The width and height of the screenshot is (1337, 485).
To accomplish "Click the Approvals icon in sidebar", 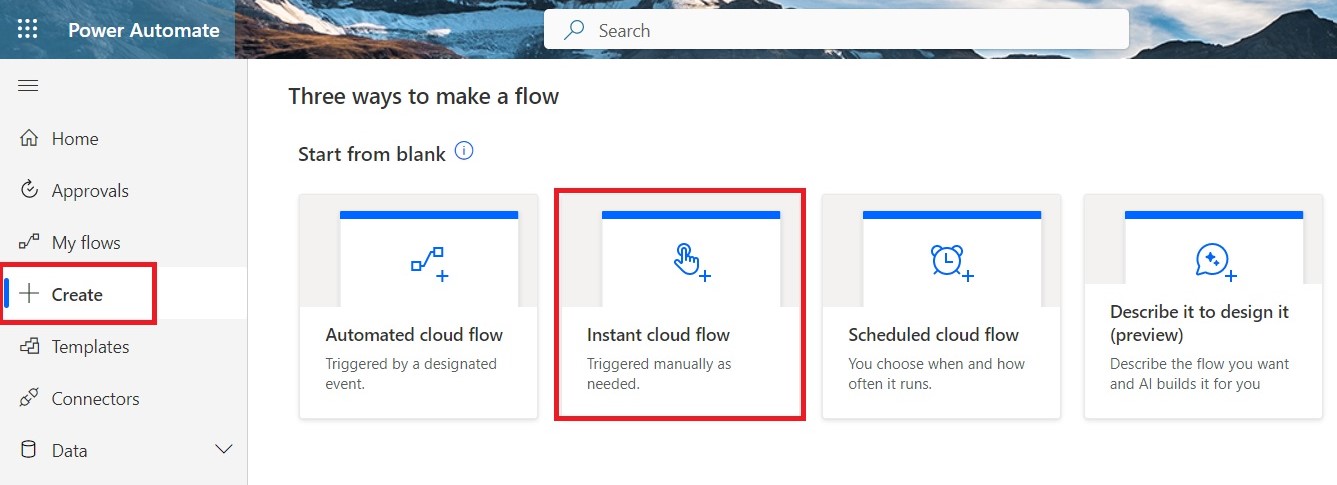I will point(29,190).
